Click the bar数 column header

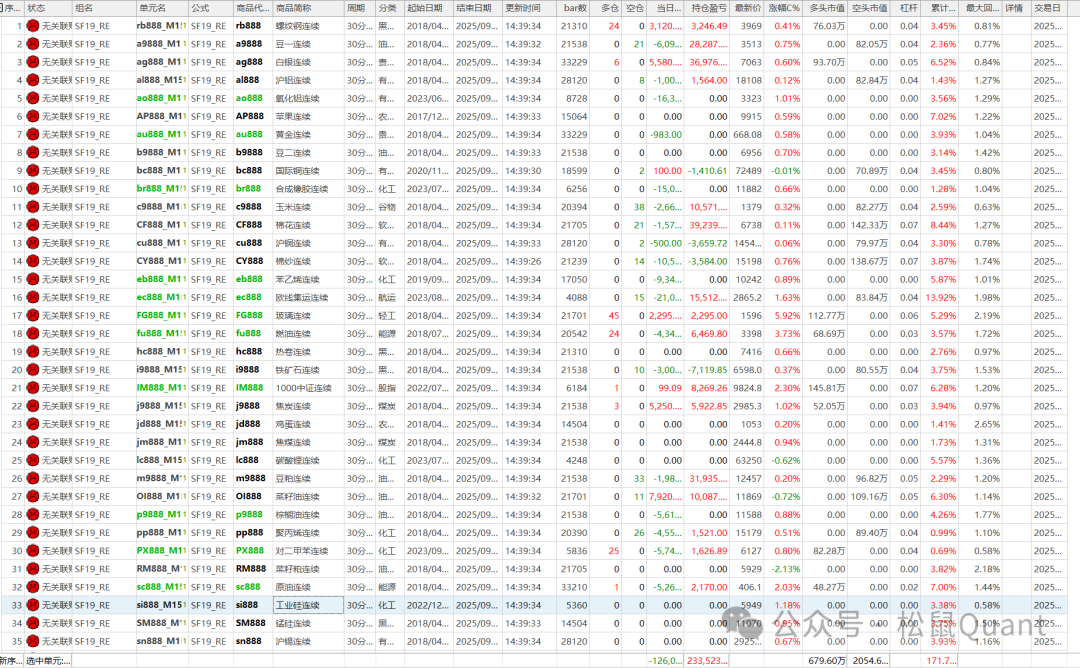[573, 8]
